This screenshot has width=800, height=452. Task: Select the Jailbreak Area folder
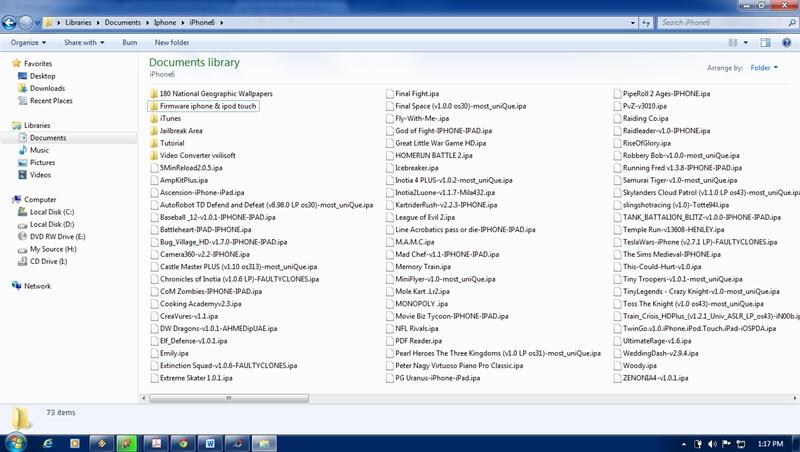tap(181, 131)
